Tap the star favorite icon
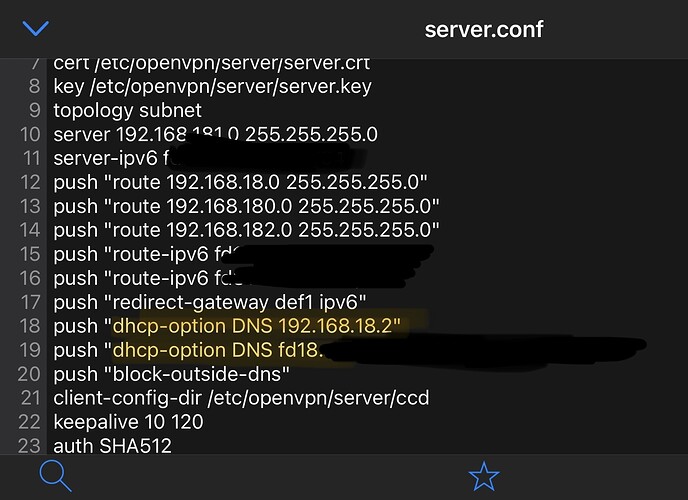 484,476
